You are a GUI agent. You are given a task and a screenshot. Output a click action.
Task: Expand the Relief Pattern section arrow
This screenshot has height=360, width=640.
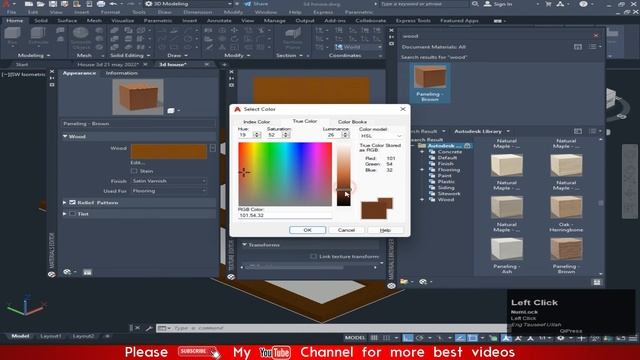64,202
